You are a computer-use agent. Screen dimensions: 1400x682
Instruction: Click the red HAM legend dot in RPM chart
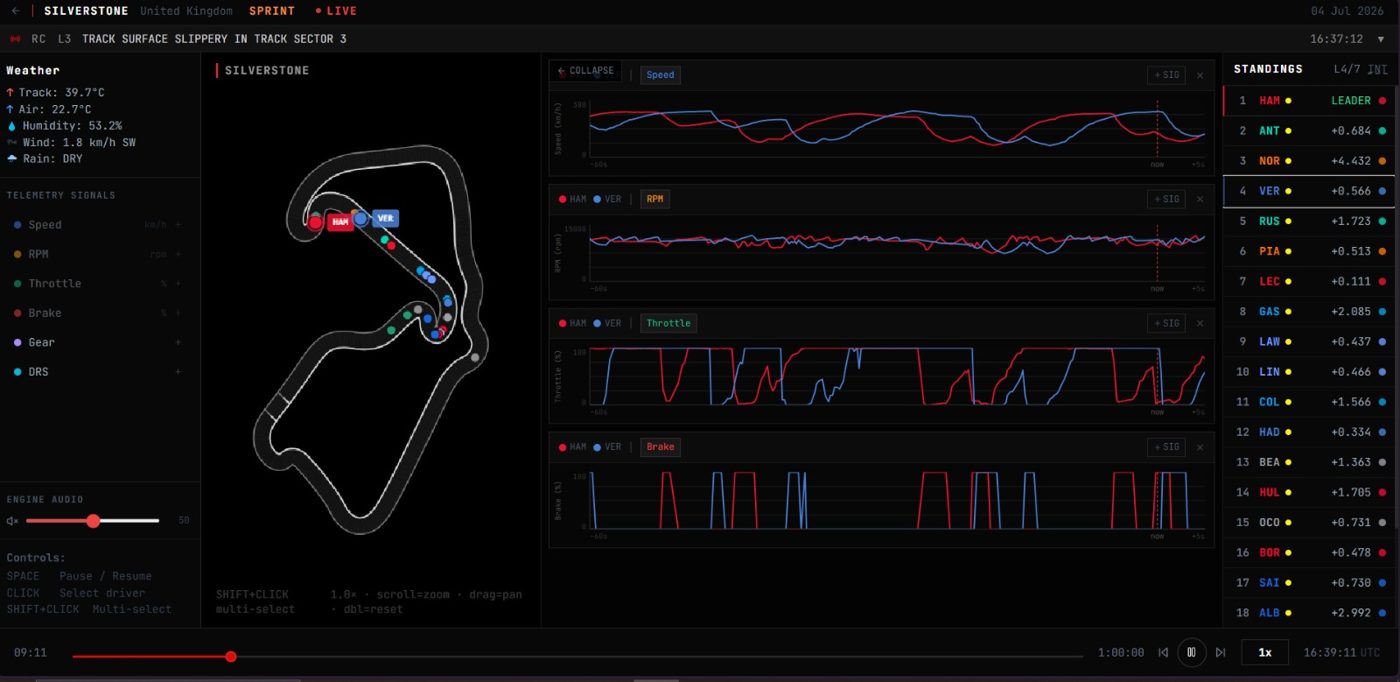(562, 199)
